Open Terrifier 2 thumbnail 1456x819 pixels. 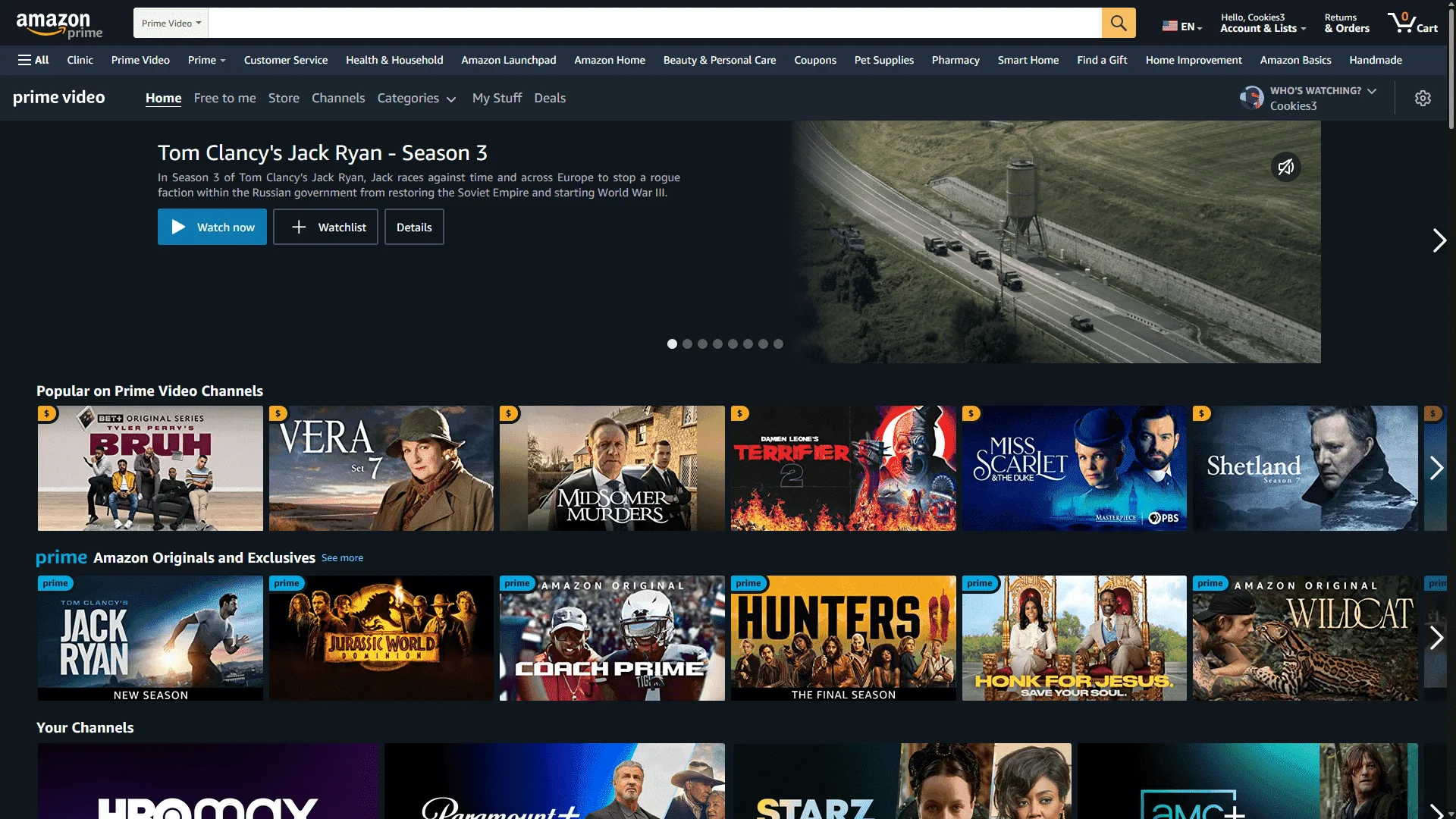(843, 468)
